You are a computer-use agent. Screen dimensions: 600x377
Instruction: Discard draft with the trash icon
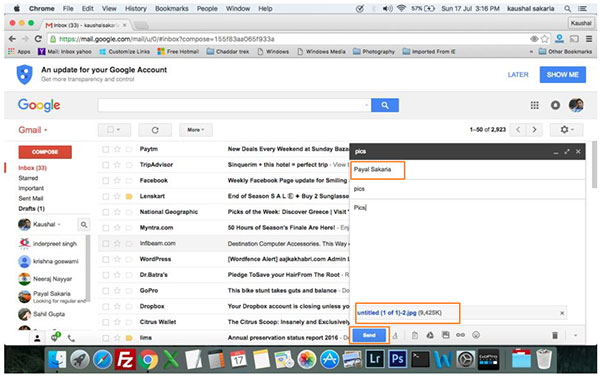555,336
